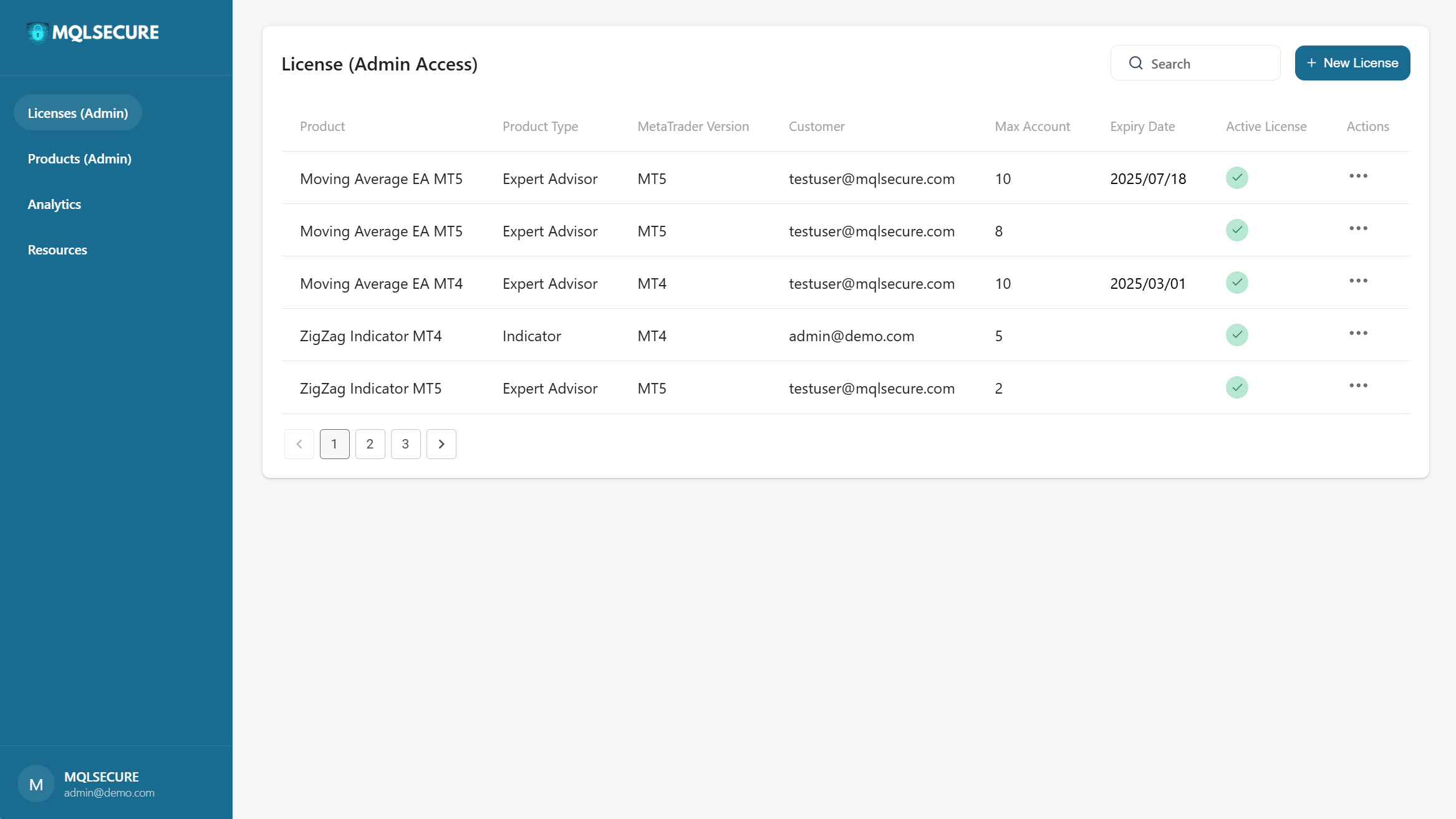Viewport: 1456px width, 819px height.
Task: Open Products (Admin) in sidebar
Action: click(79, 158)
